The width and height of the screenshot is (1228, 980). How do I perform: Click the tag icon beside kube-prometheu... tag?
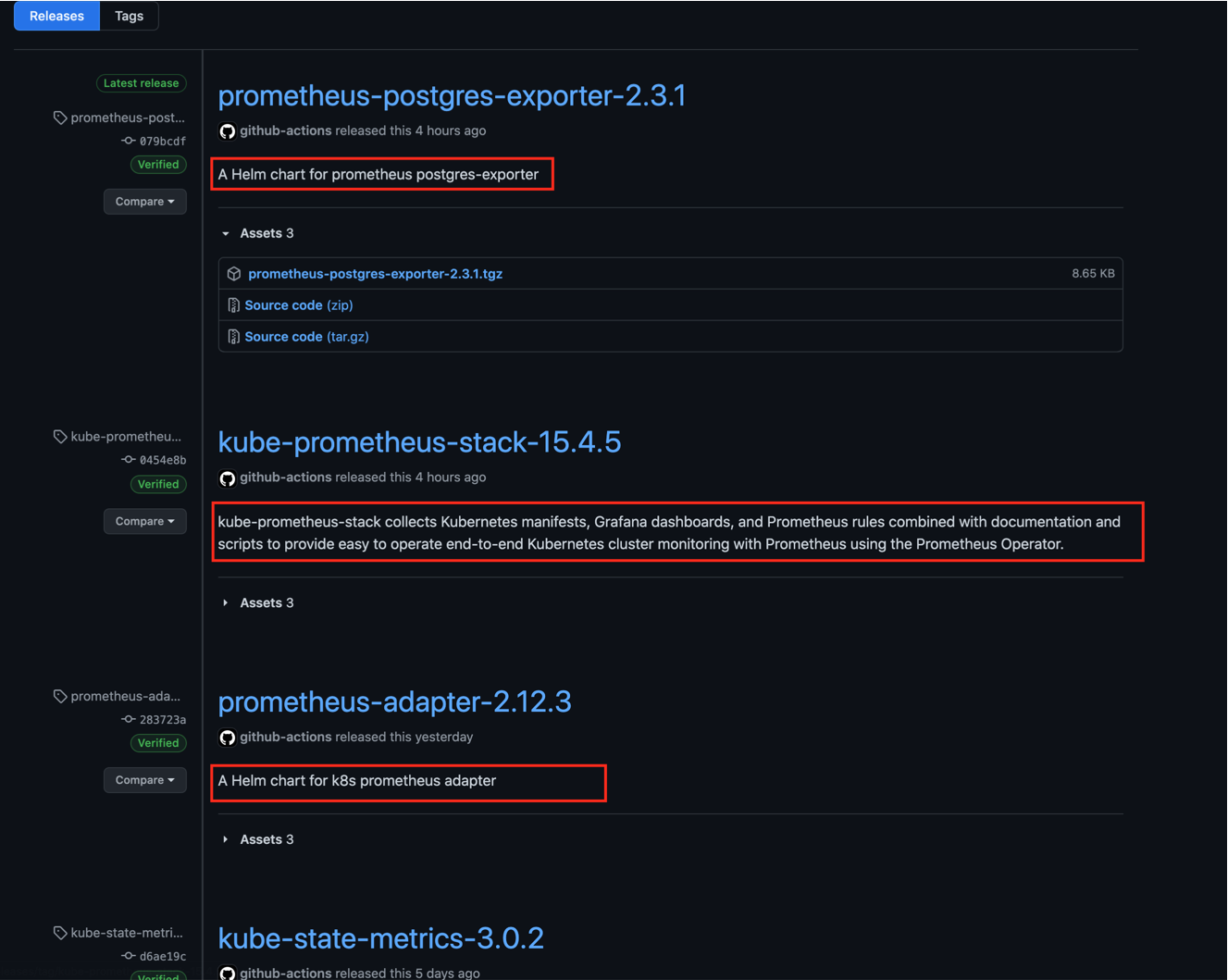coord(60,437)
